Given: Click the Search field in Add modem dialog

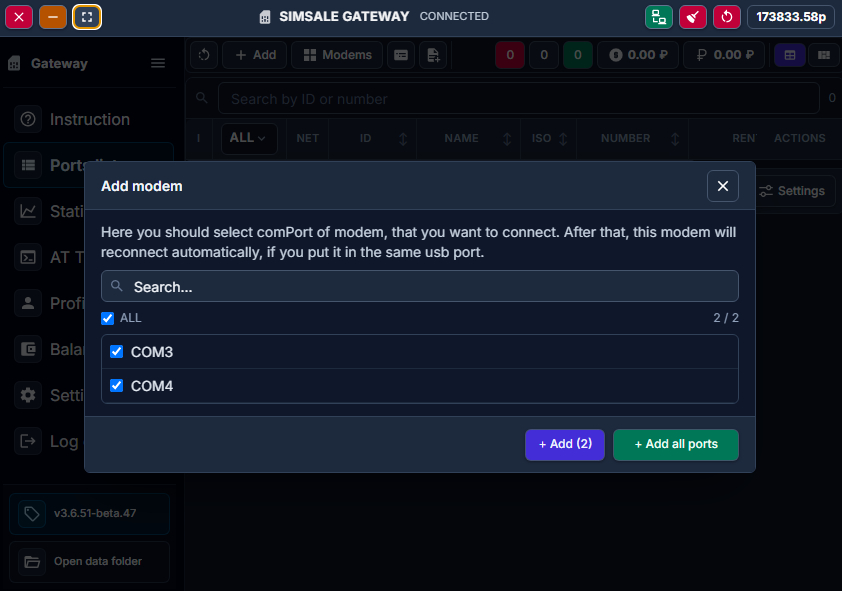Looking at the screenshot, I should point(420,287).
